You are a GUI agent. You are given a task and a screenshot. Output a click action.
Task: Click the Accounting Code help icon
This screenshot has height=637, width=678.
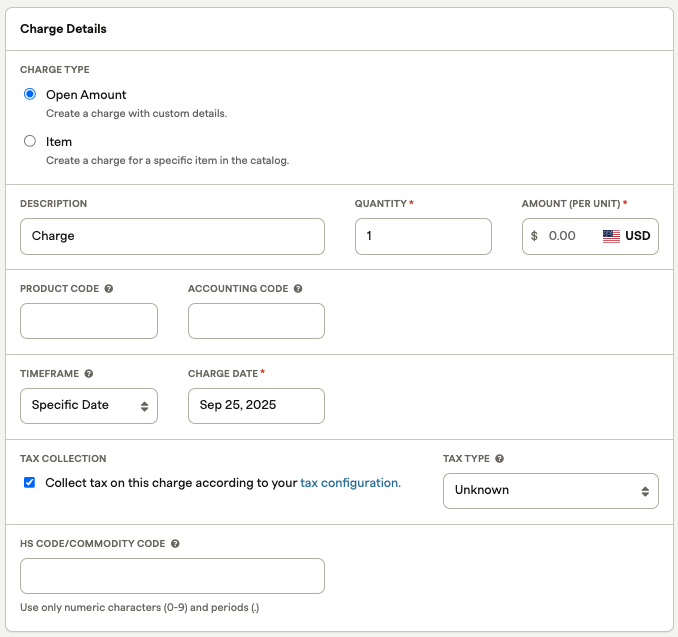(298, 289)
